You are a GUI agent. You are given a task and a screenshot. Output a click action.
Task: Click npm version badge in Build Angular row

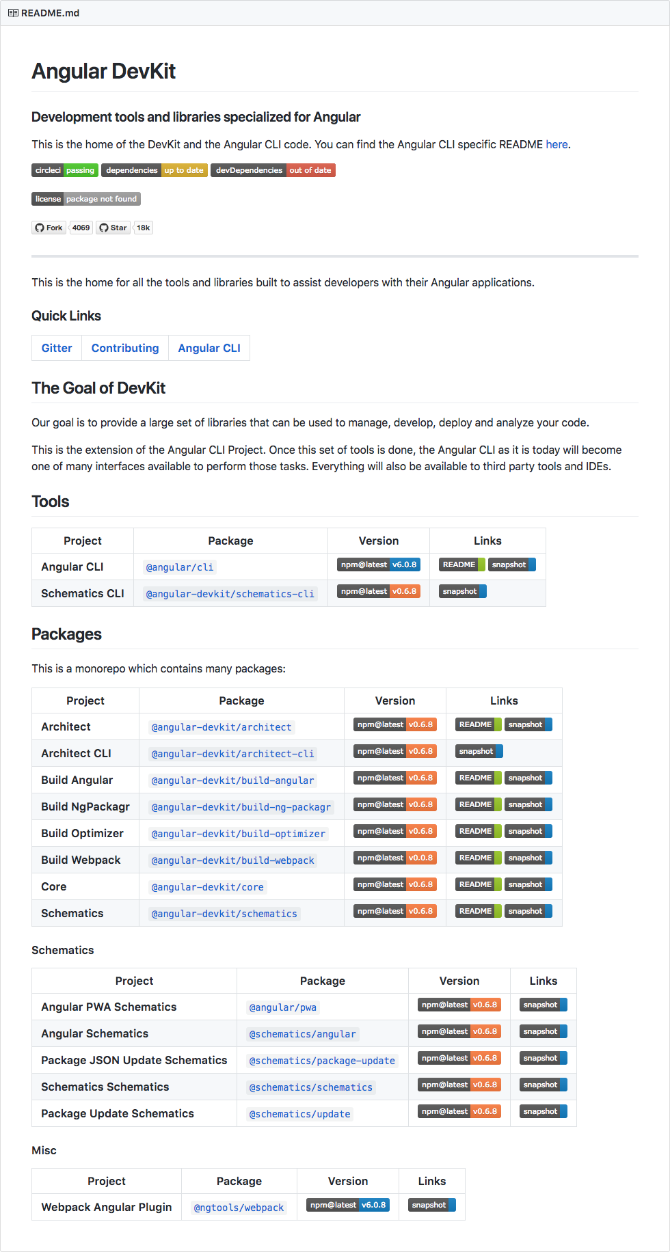pos(395,778)
